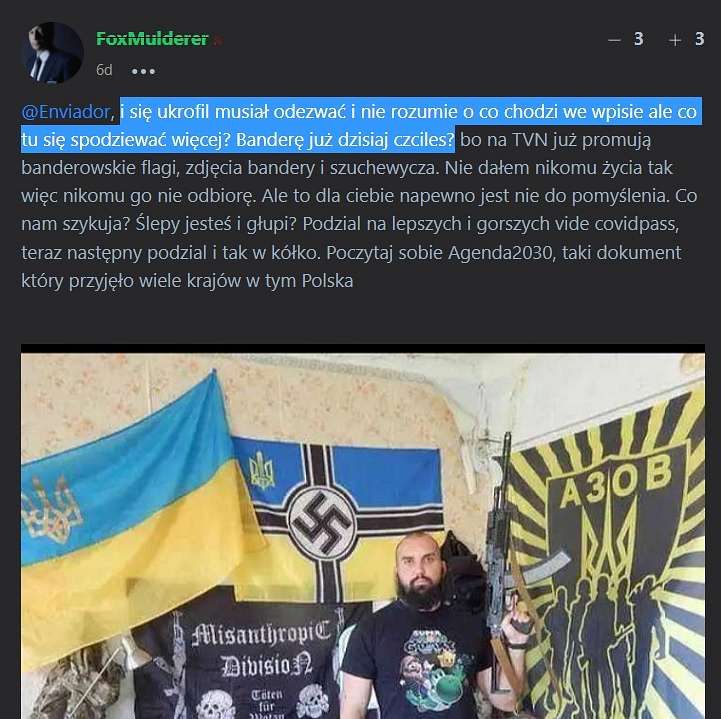The width and height of the screenshot is (721, 719).
Task: Open the FoxMulderer username link
Action: point(152,39)
